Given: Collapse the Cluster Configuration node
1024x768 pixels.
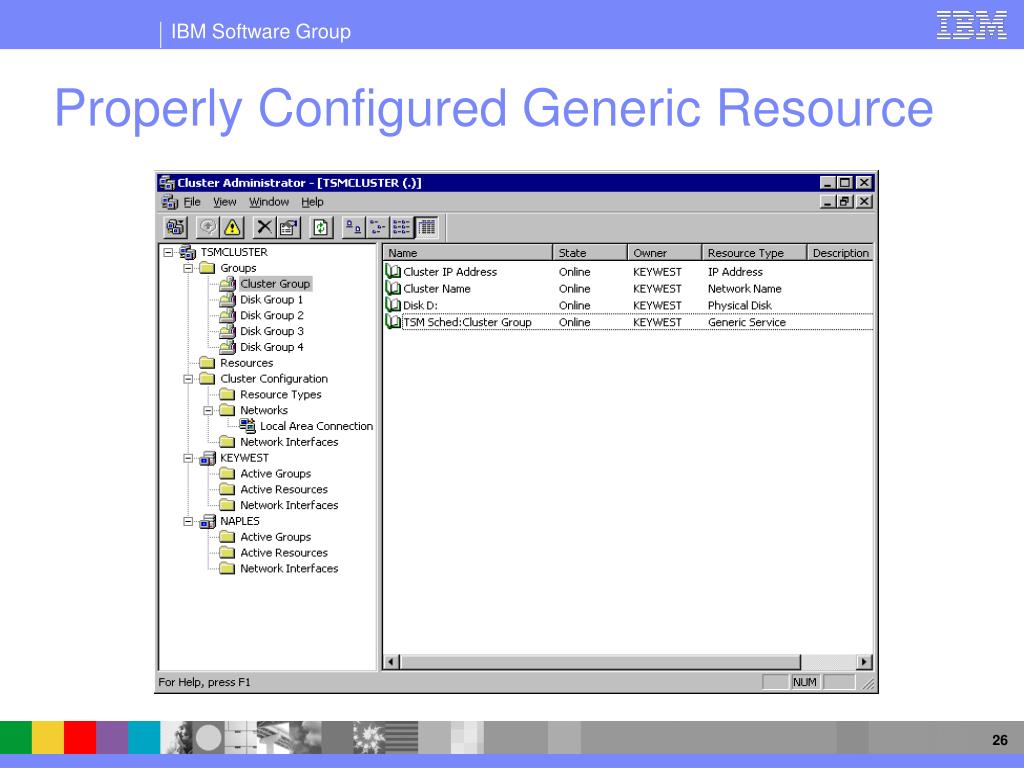Looking at the screenshot, I should [188, 379].
